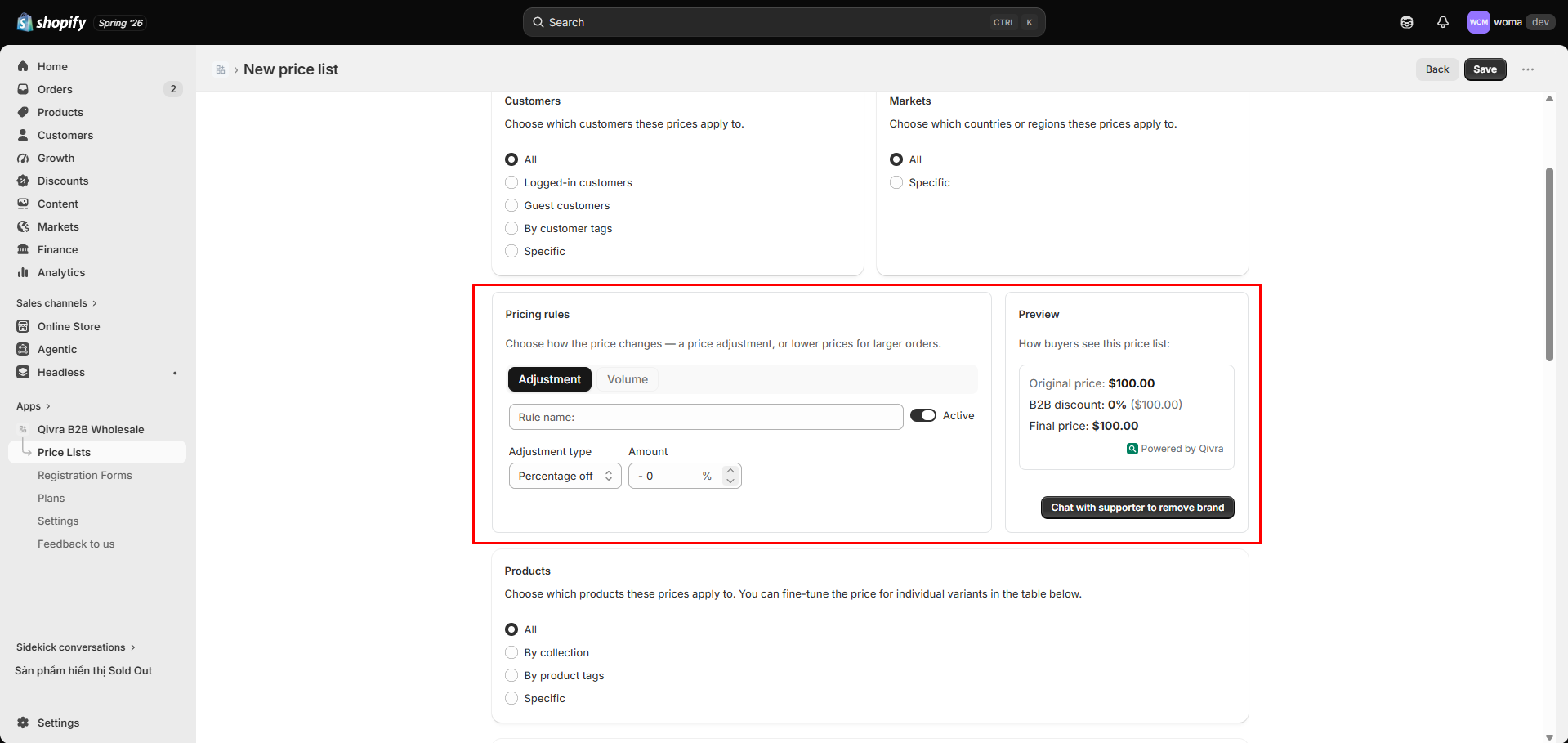Click the Analytics bar chart icon
Image resolution: width=1568 pixels, height=743 pixels.
(x=23, y=272)
